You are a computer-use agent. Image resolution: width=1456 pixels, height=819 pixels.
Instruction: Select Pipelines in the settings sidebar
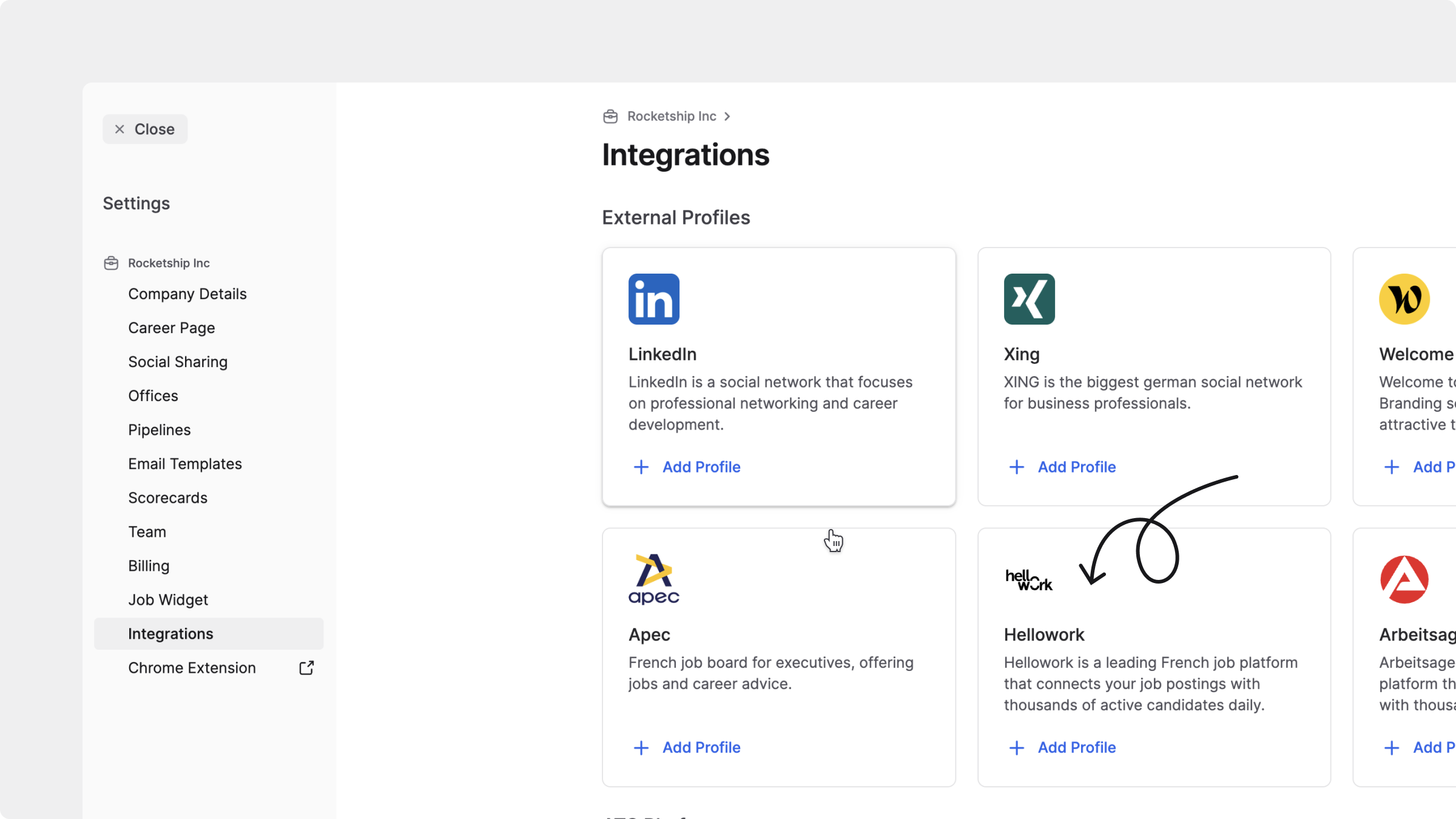[159, 430]
